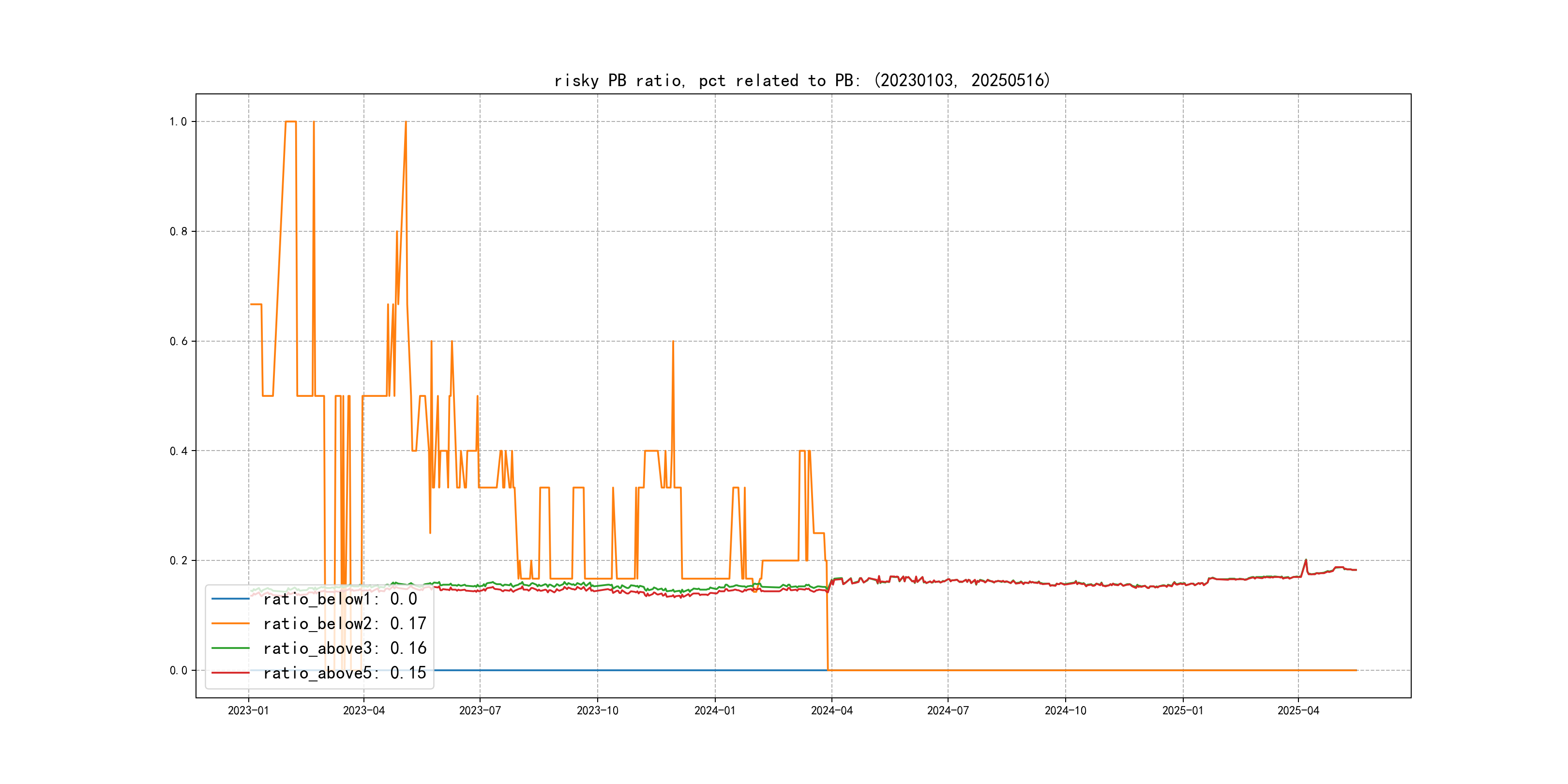The height and width of the screenshot is (784, 1568).
Task: Select the 'ratio_below2: 0.17' legend label
Action: point(345,623)
